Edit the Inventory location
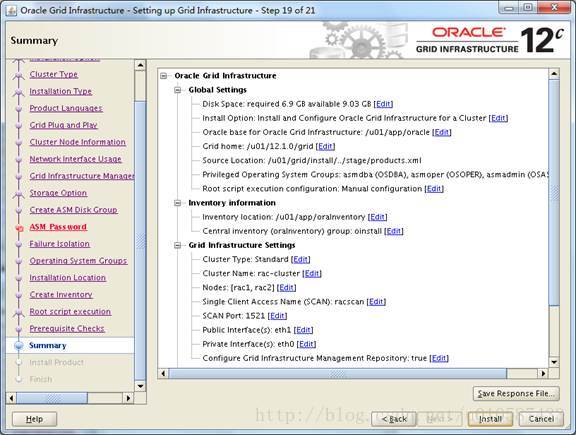Viewport: 576px width, 435px height. (377, 217)
